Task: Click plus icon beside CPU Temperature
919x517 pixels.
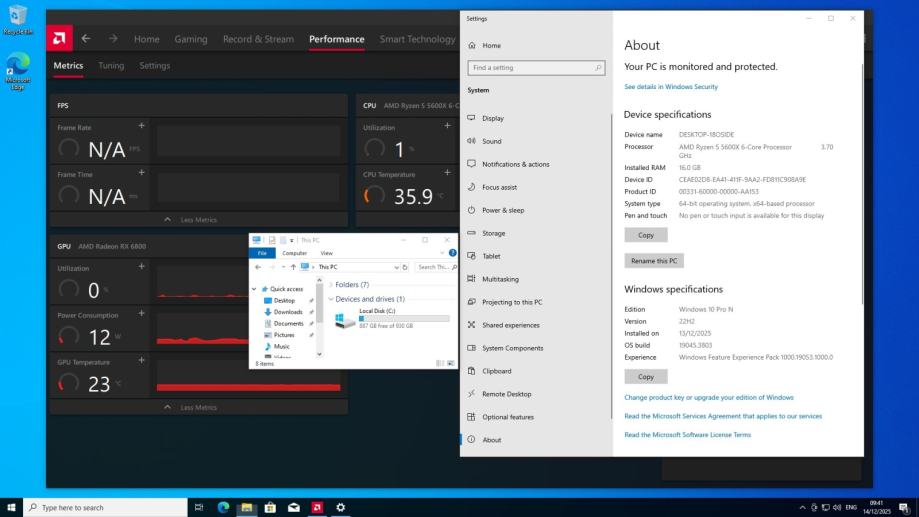Action: tap(447, 173)
